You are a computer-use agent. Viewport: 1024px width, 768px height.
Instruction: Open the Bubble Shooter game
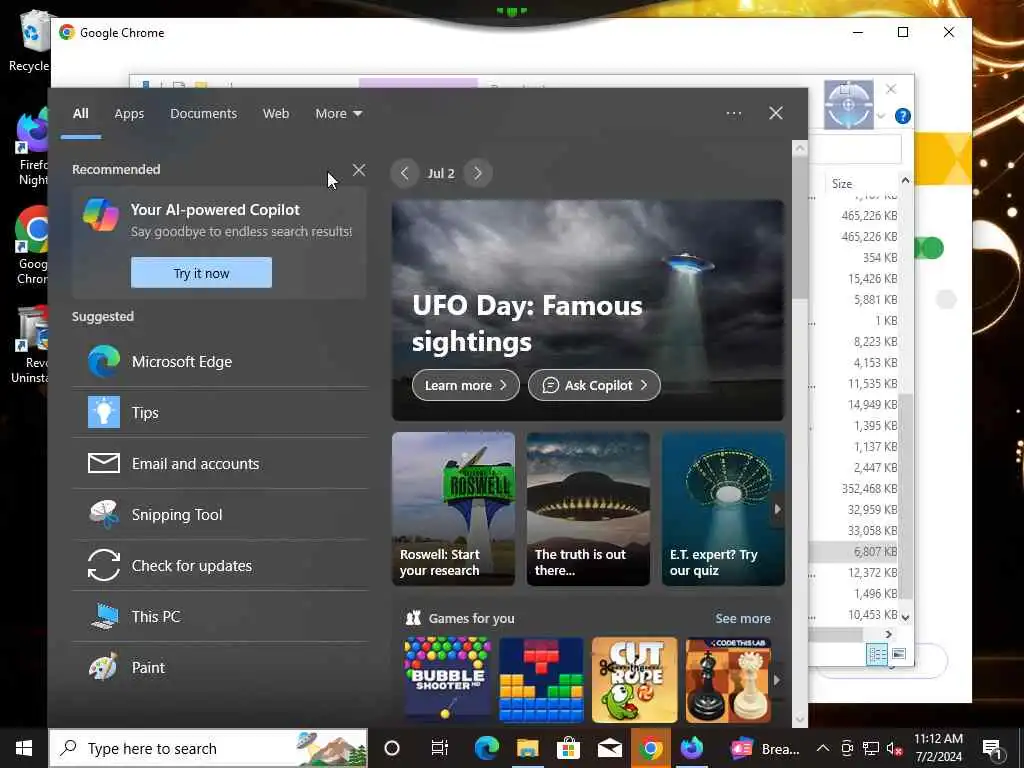[x=447, y=679]
